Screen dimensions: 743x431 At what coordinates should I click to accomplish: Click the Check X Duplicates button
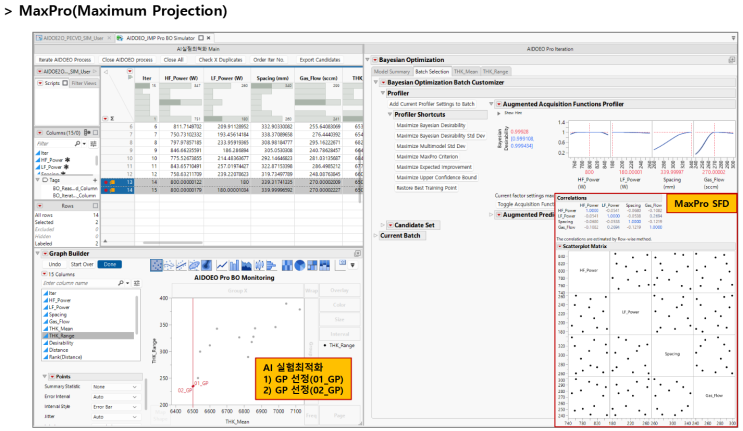[220, 60]
